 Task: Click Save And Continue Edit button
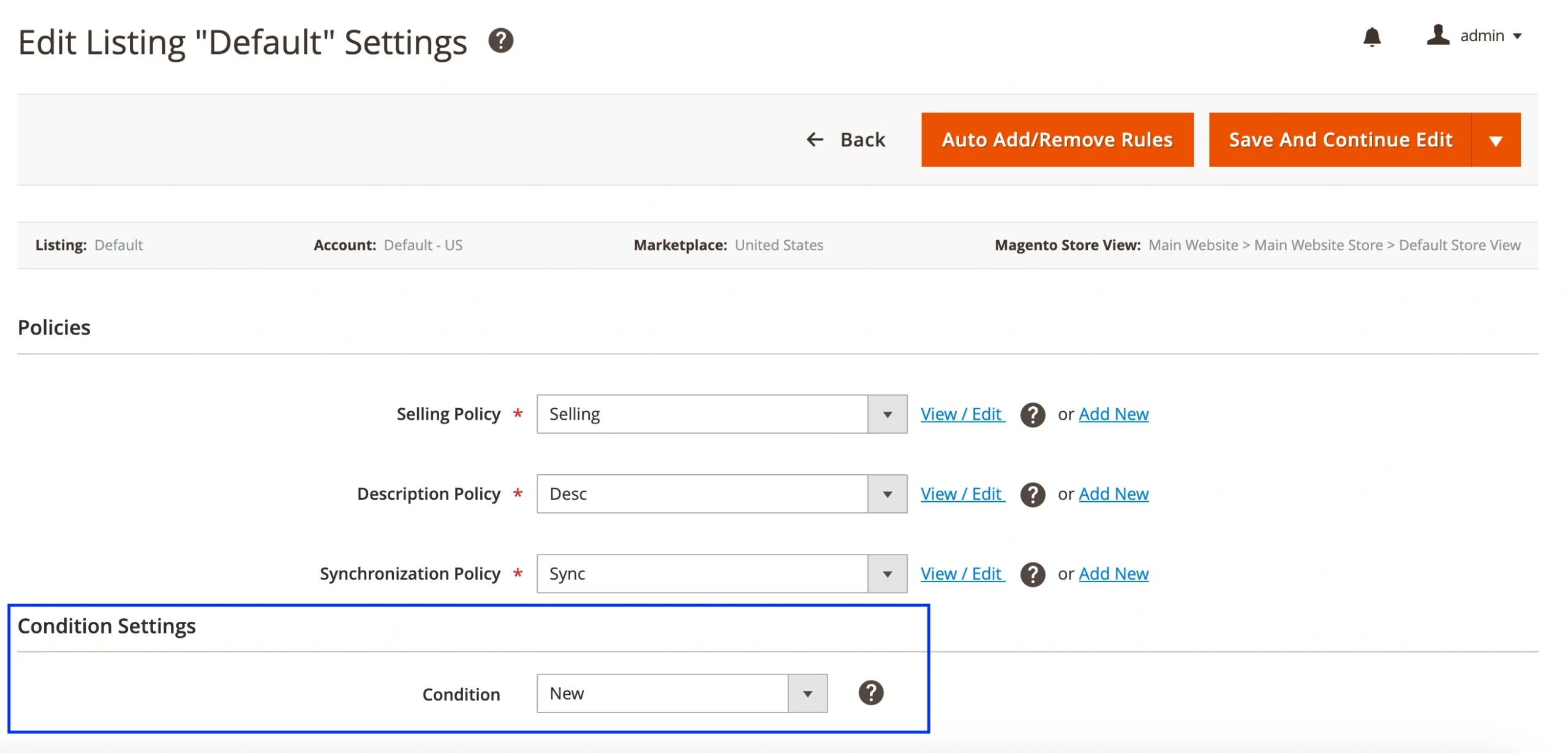pyautogui.click(x=1340, y=140)
